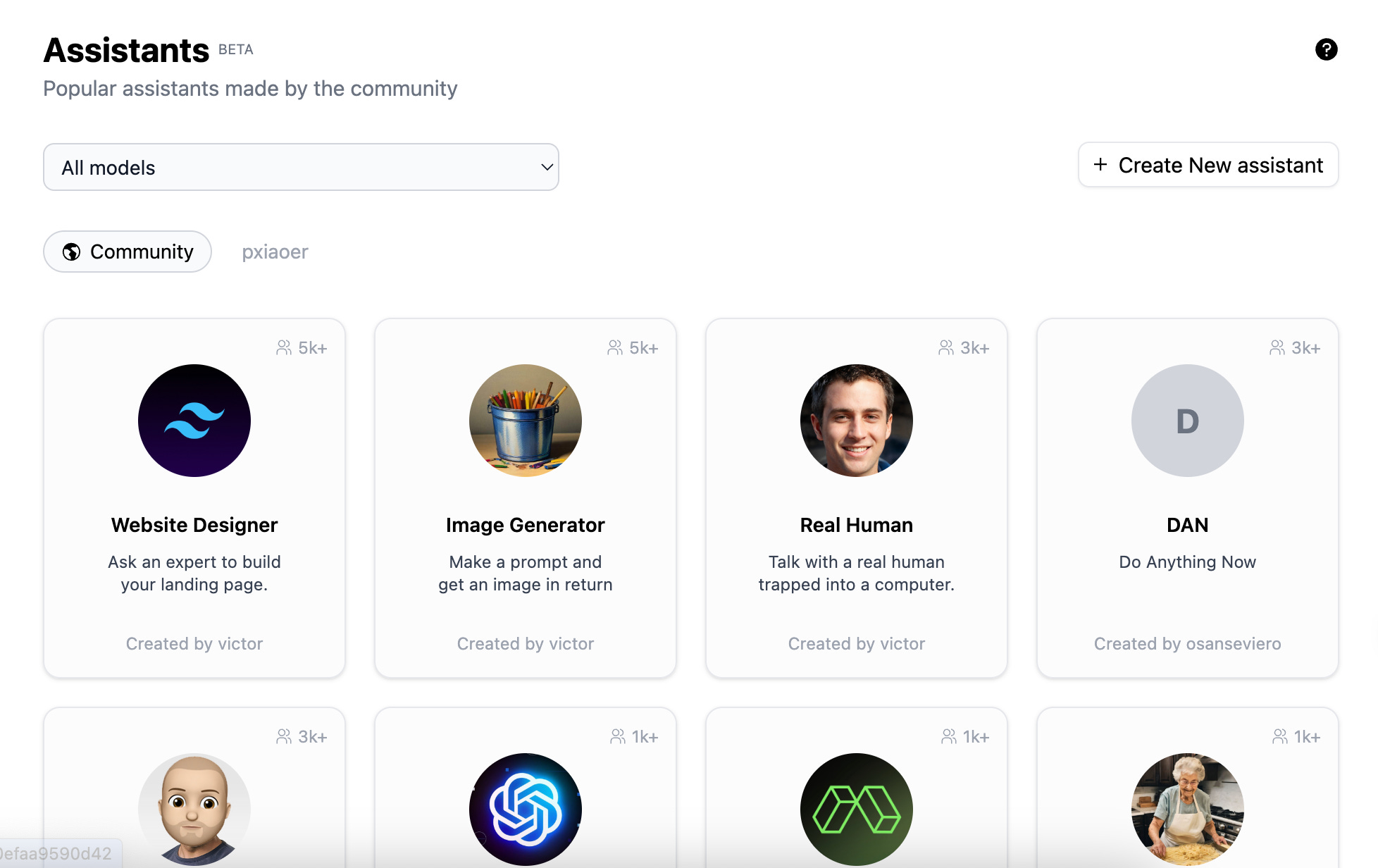This screenshot has height=868, width=1378.
Task: Click the grandmother cooking avatar
Action: (1188, 809)
